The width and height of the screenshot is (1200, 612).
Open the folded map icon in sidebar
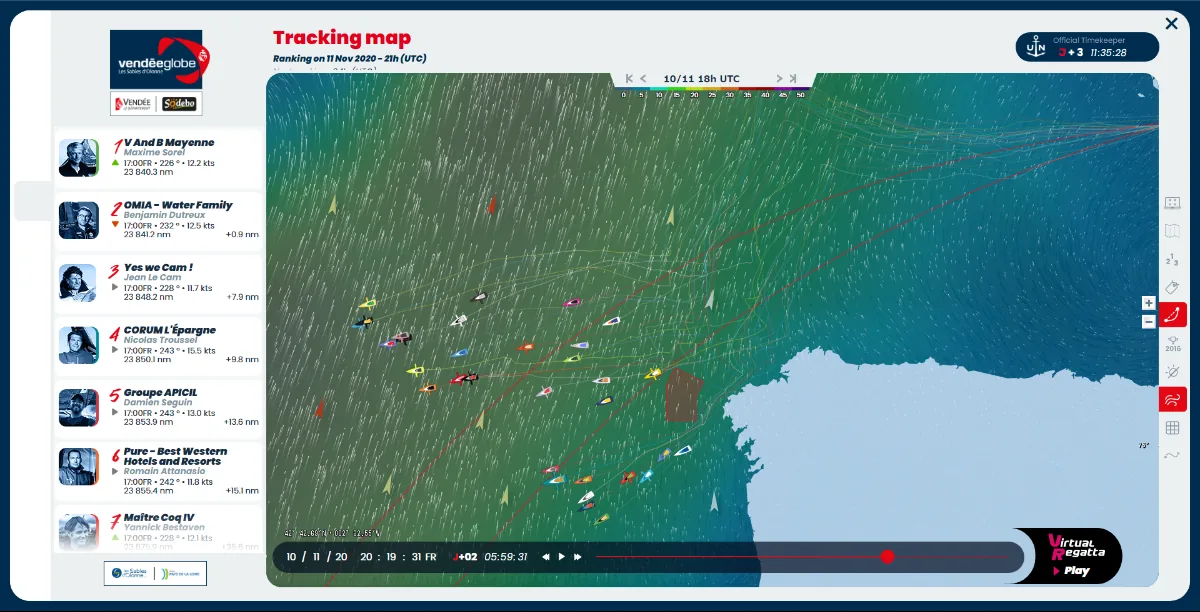pos(1173,231)
